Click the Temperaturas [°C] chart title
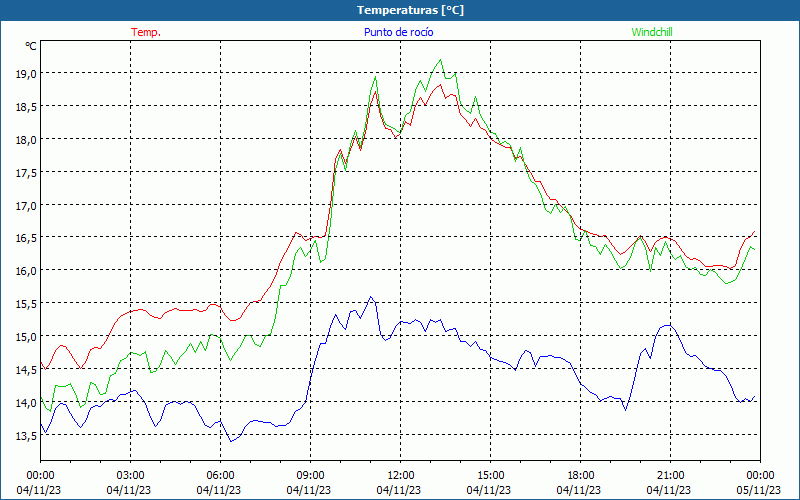 [x=410, y=10]
